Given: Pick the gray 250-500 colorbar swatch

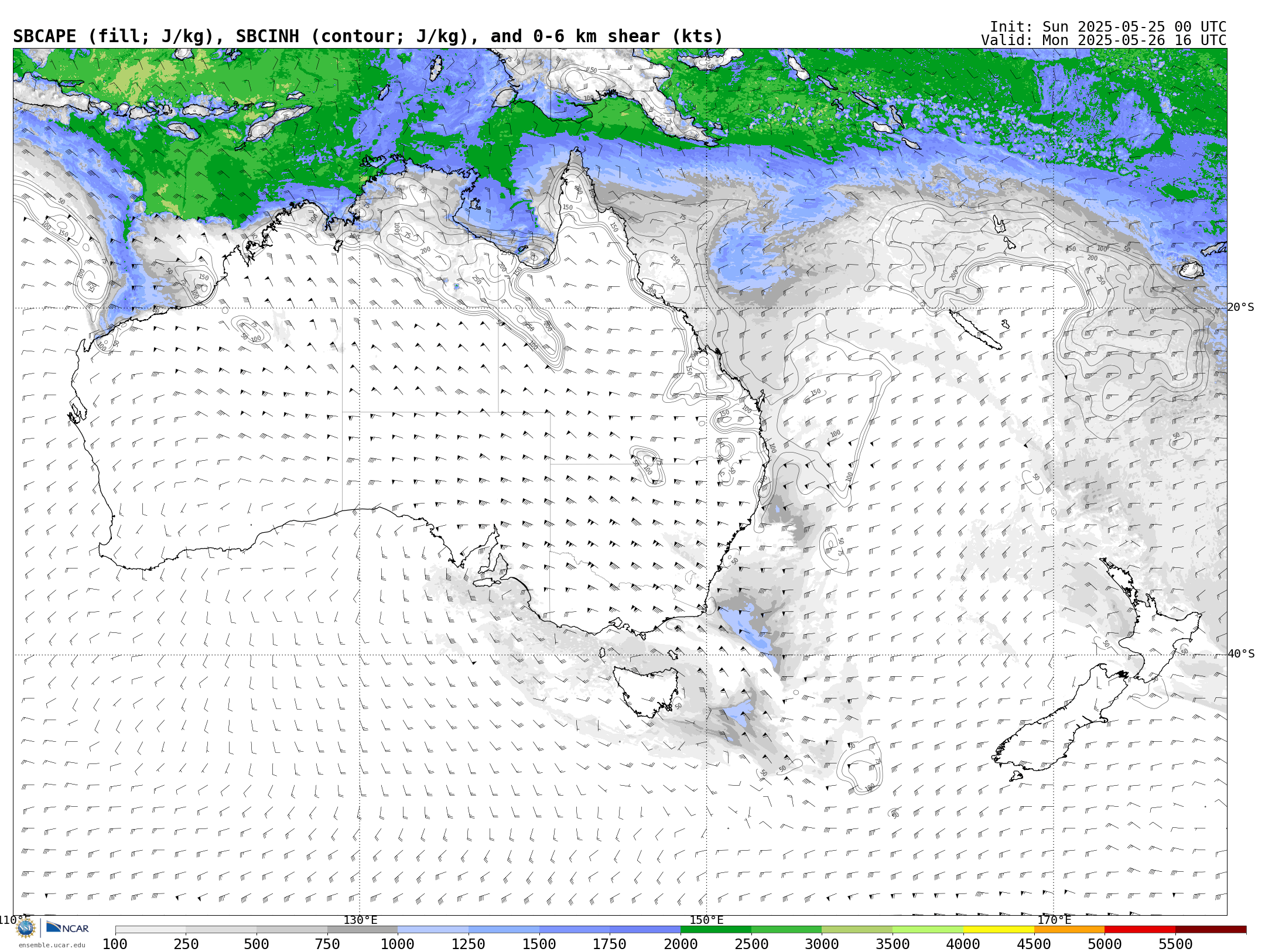Looking at the screenshot, I should pyautogui.click(x=221, y=930).
